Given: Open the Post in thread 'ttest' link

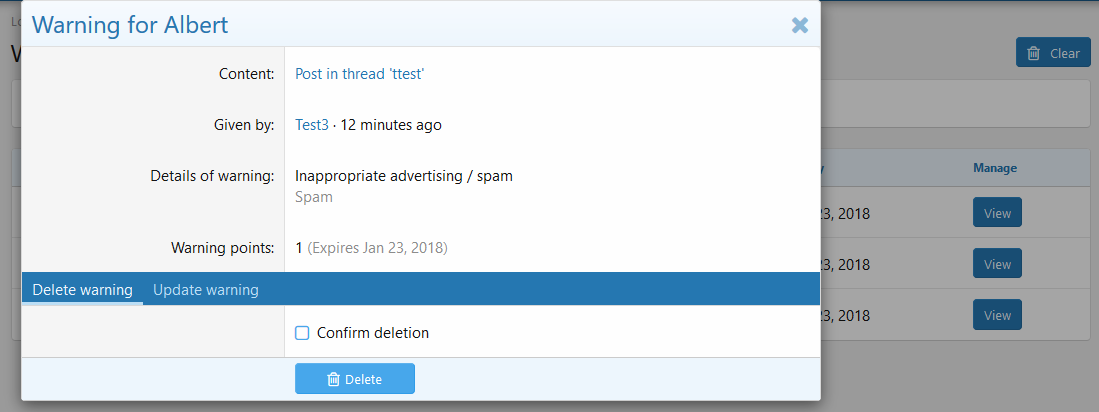Looking at the screenshot, I should 360,74.
